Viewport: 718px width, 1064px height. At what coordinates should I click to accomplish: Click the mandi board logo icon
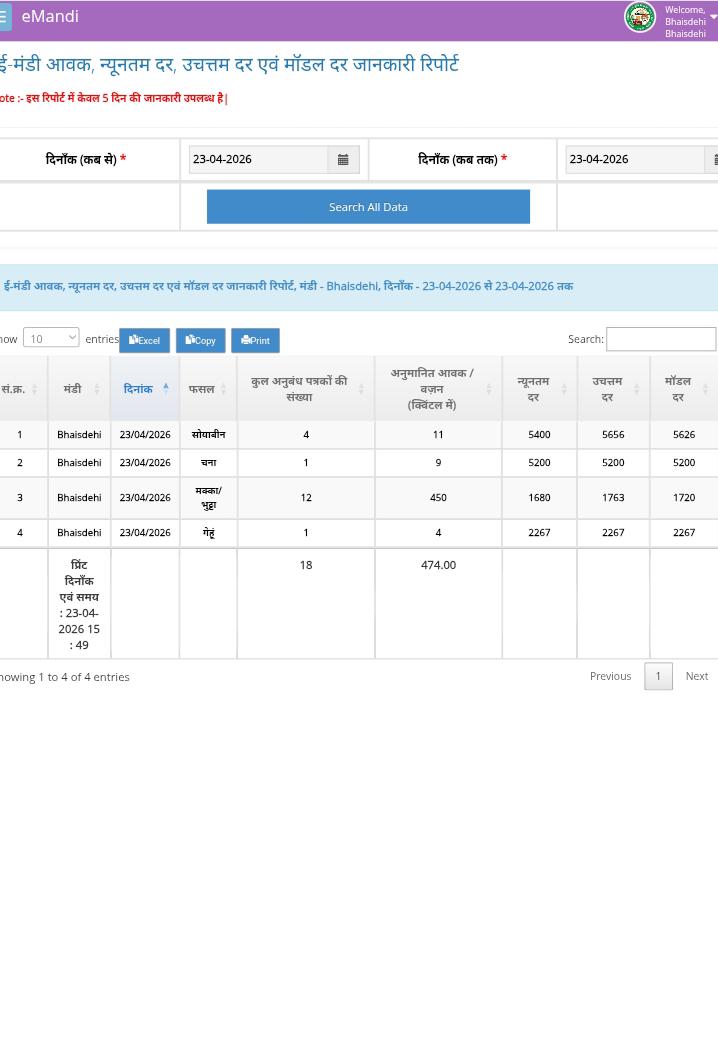(x=639, y=17)
